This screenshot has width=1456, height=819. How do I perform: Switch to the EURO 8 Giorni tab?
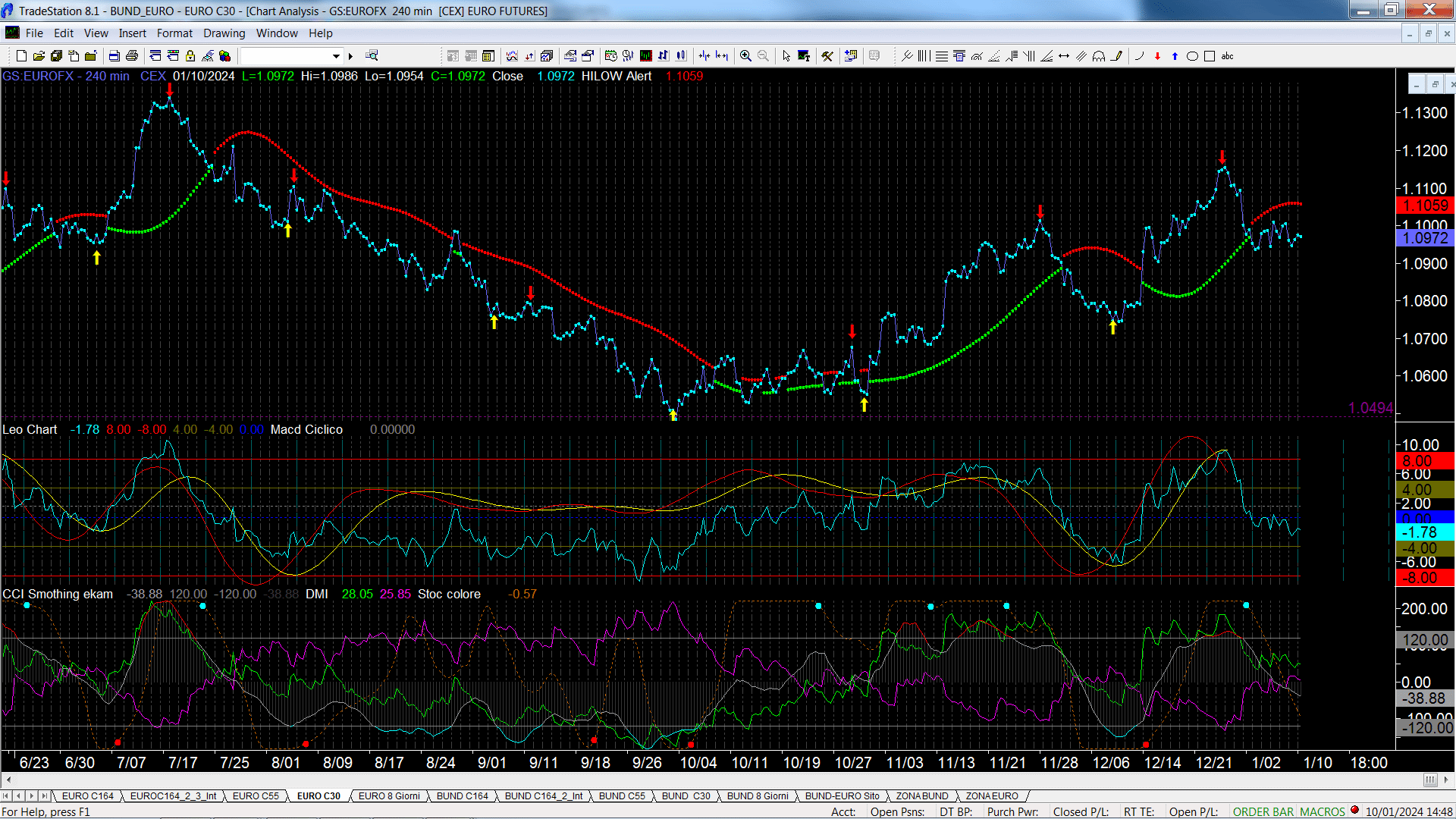[x=389, y=796]
